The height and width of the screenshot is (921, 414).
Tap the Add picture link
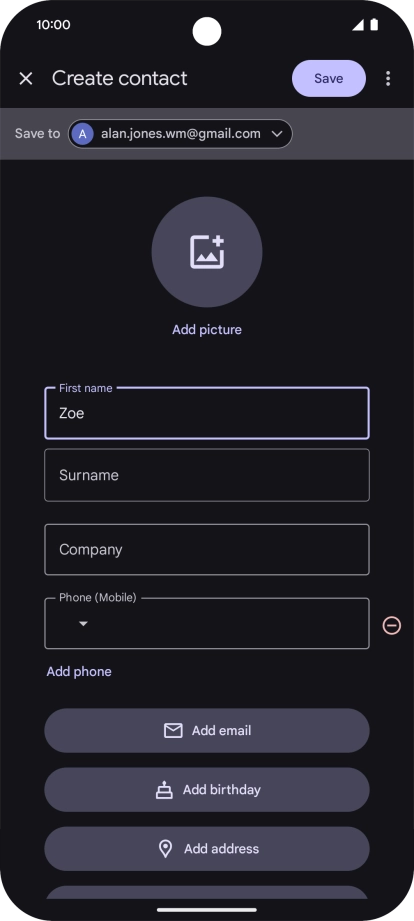tap(207, 330)
